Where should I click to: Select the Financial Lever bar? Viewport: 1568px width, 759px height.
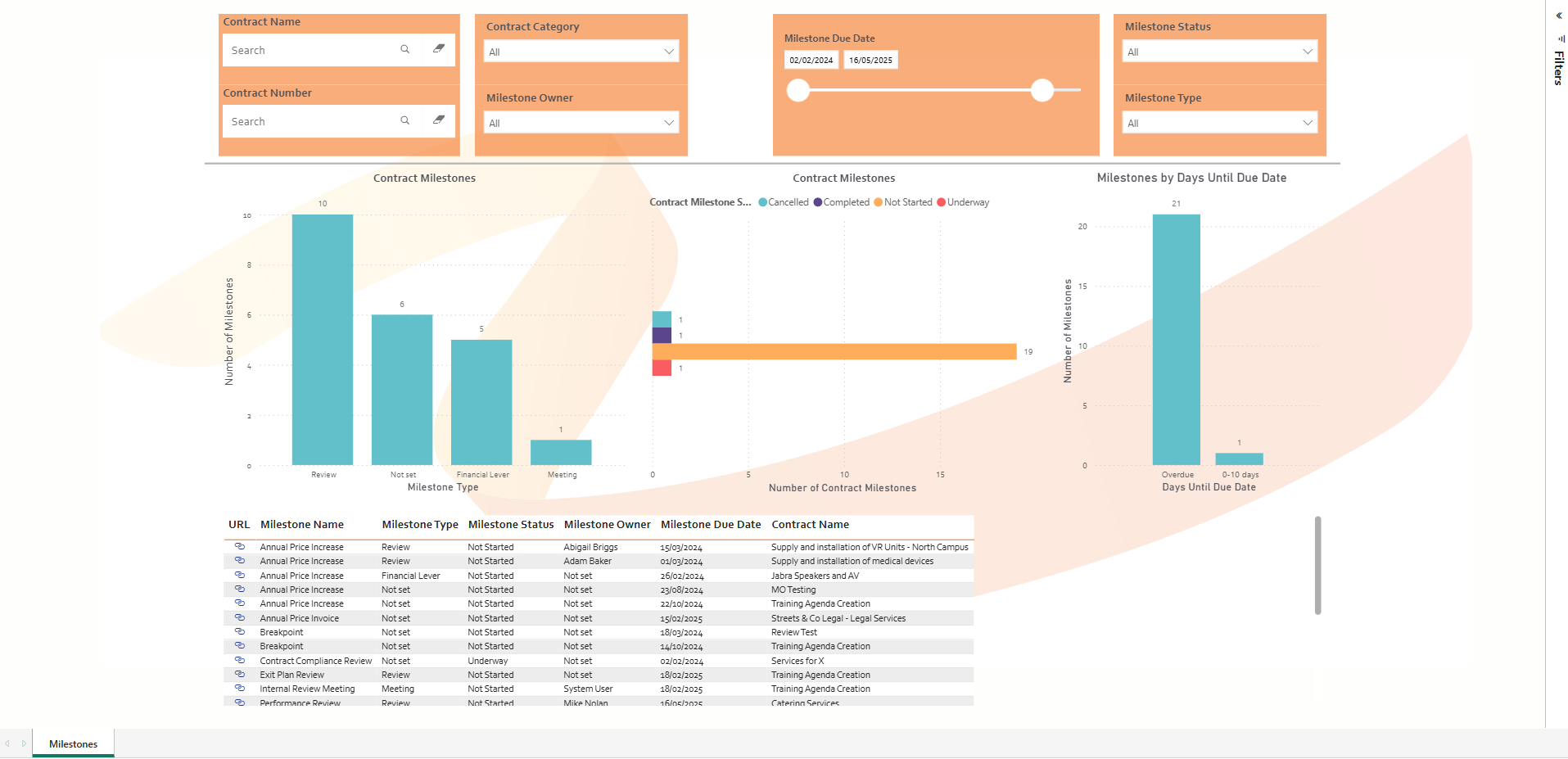tap(481, 402)
